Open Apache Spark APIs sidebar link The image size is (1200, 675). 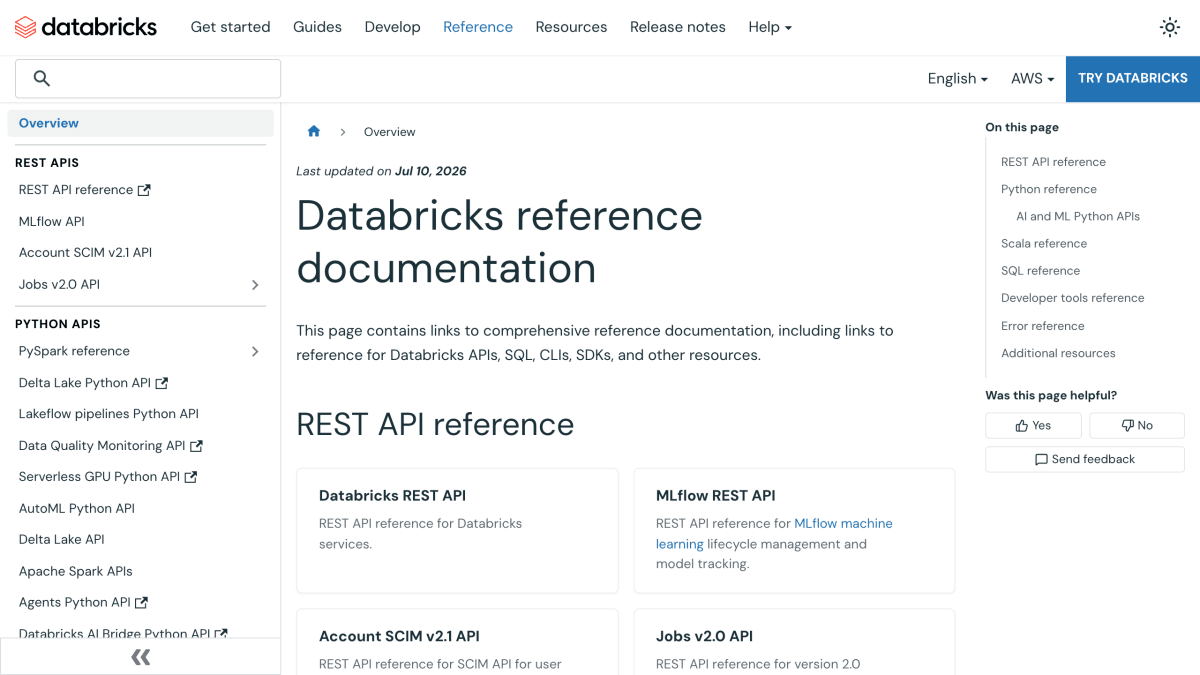76,572
